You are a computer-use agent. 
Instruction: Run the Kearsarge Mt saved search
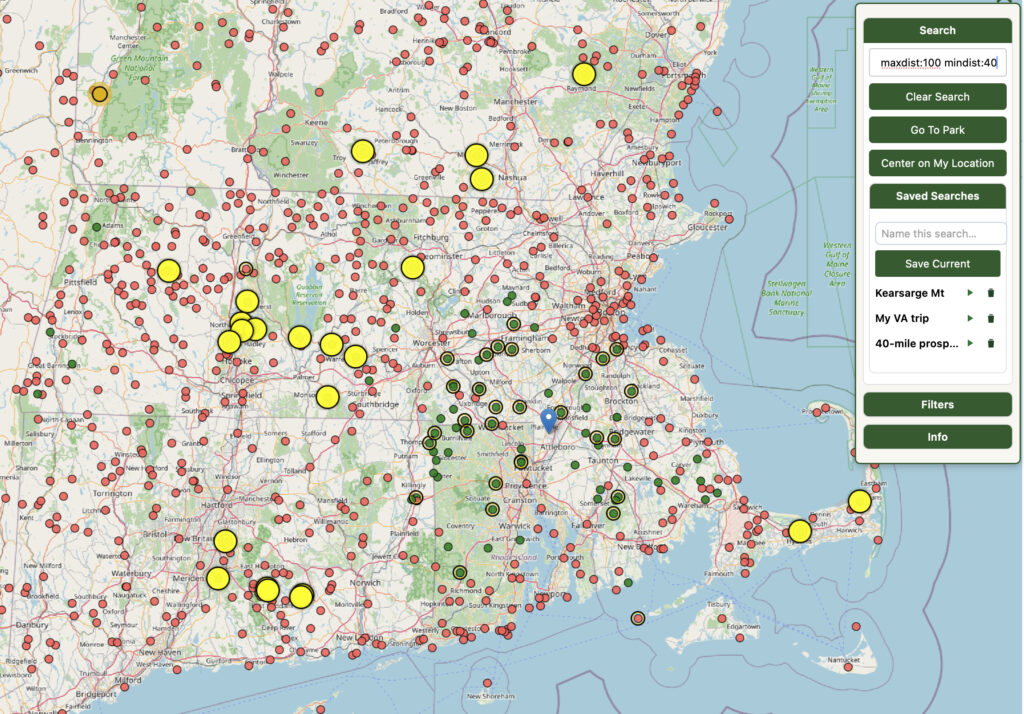[x=968, y=293]
